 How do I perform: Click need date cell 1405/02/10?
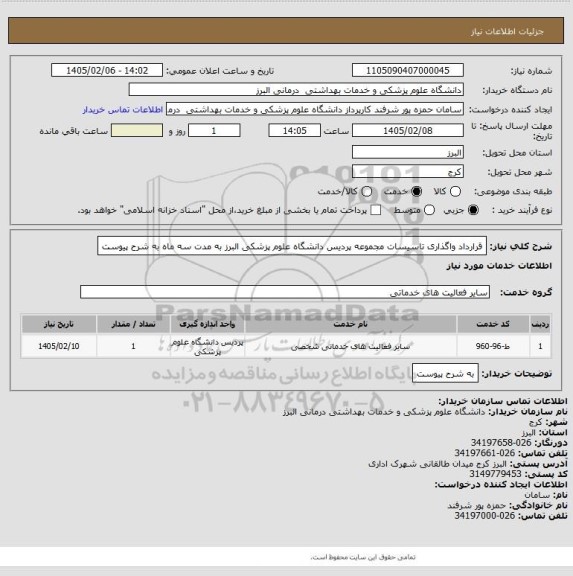pyautogui.click(x=59, y=346)
